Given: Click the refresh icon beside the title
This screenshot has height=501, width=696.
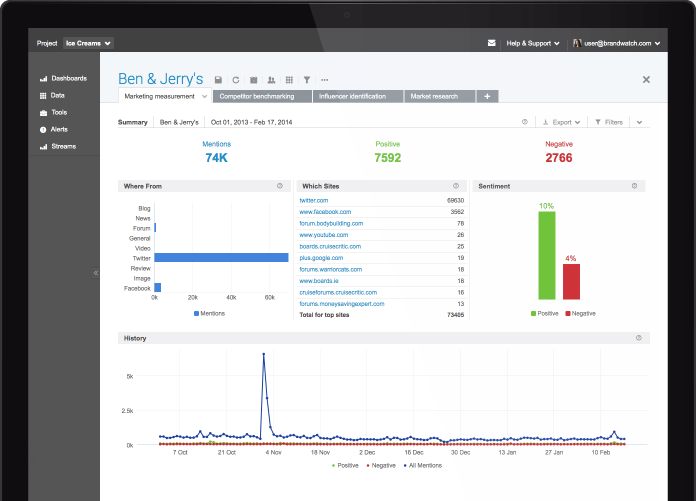Looking at the screenshot, I should pos(236,80).
